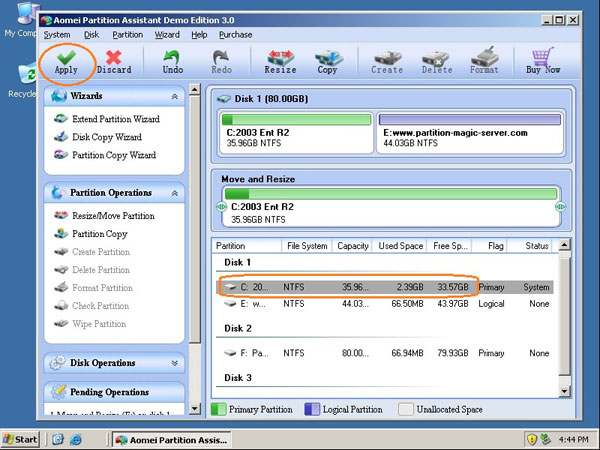Screen dimensions: 600x450
Task: Click the Discard red X icon
Action: pos(113,56)
